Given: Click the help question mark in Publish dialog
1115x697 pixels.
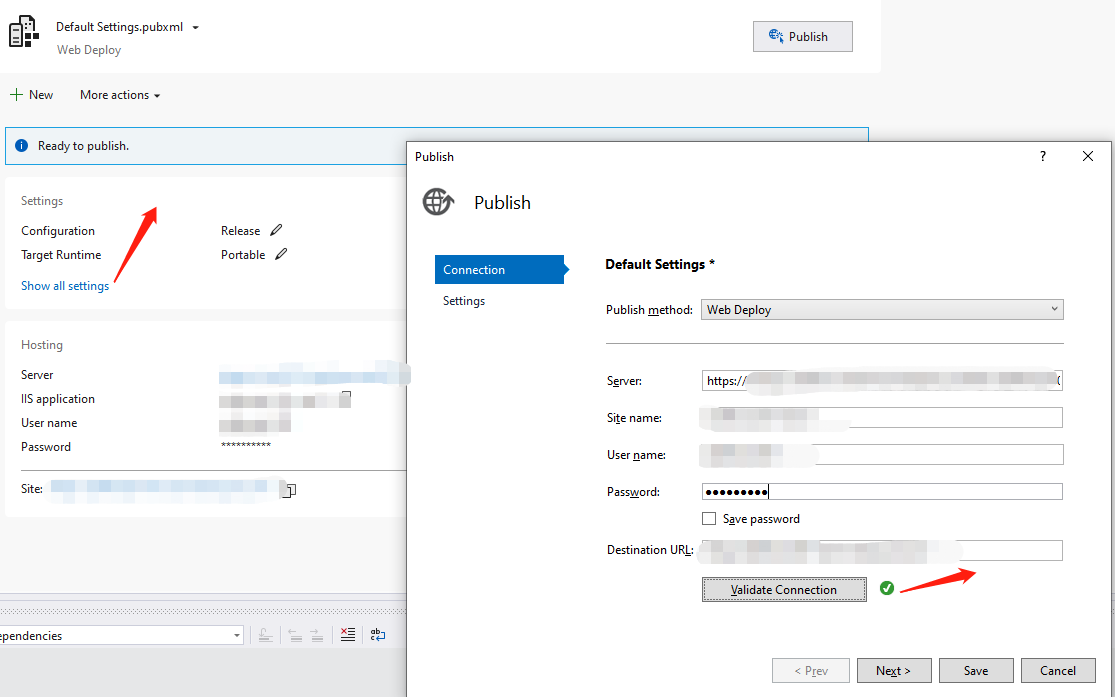Looking at the screenshot, I should (1042, 157).
